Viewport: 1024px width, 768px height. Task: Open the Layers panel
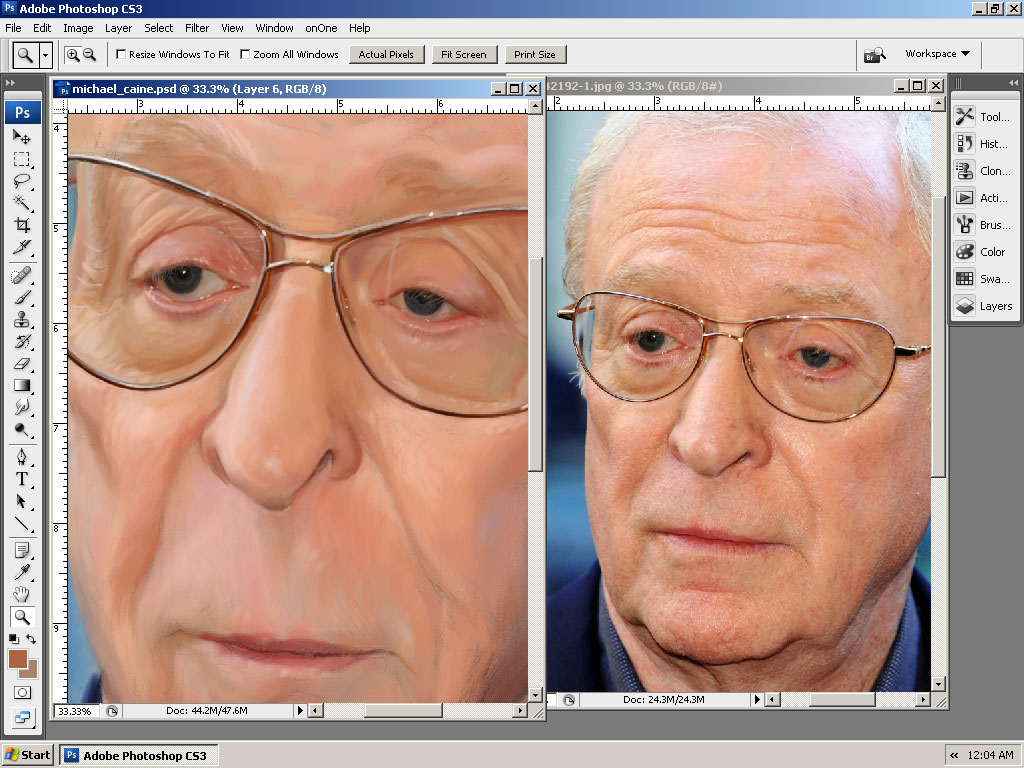point(984,306)
